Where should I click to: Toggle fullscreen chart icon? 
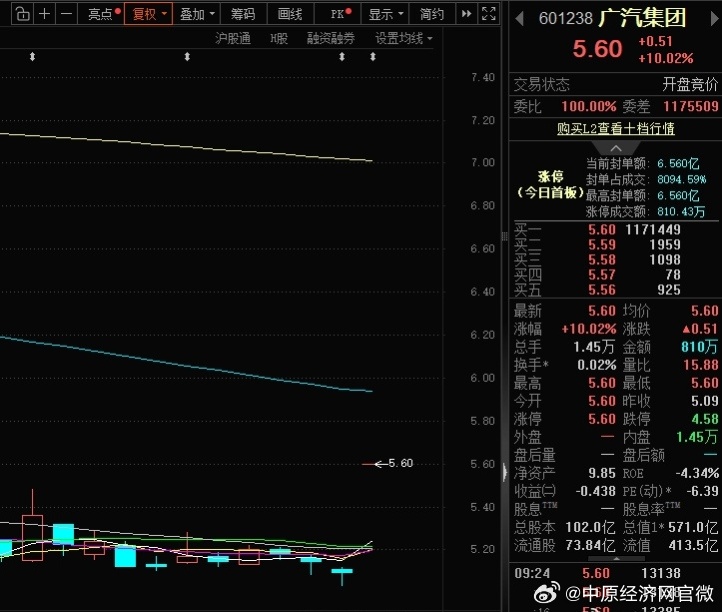(x=489, y=14)
